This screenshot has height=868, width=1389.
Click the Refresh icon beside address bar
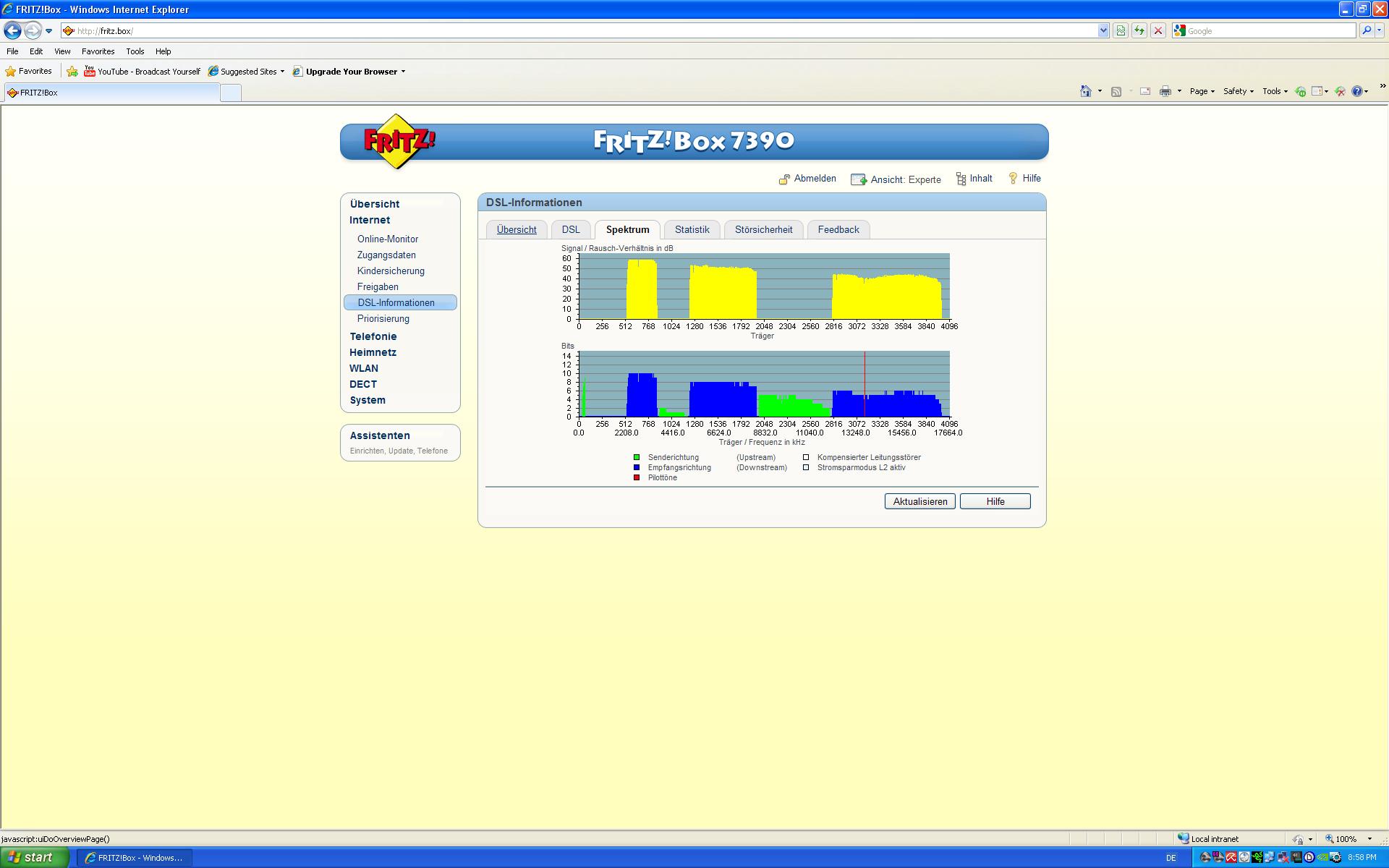point(1139,30)
